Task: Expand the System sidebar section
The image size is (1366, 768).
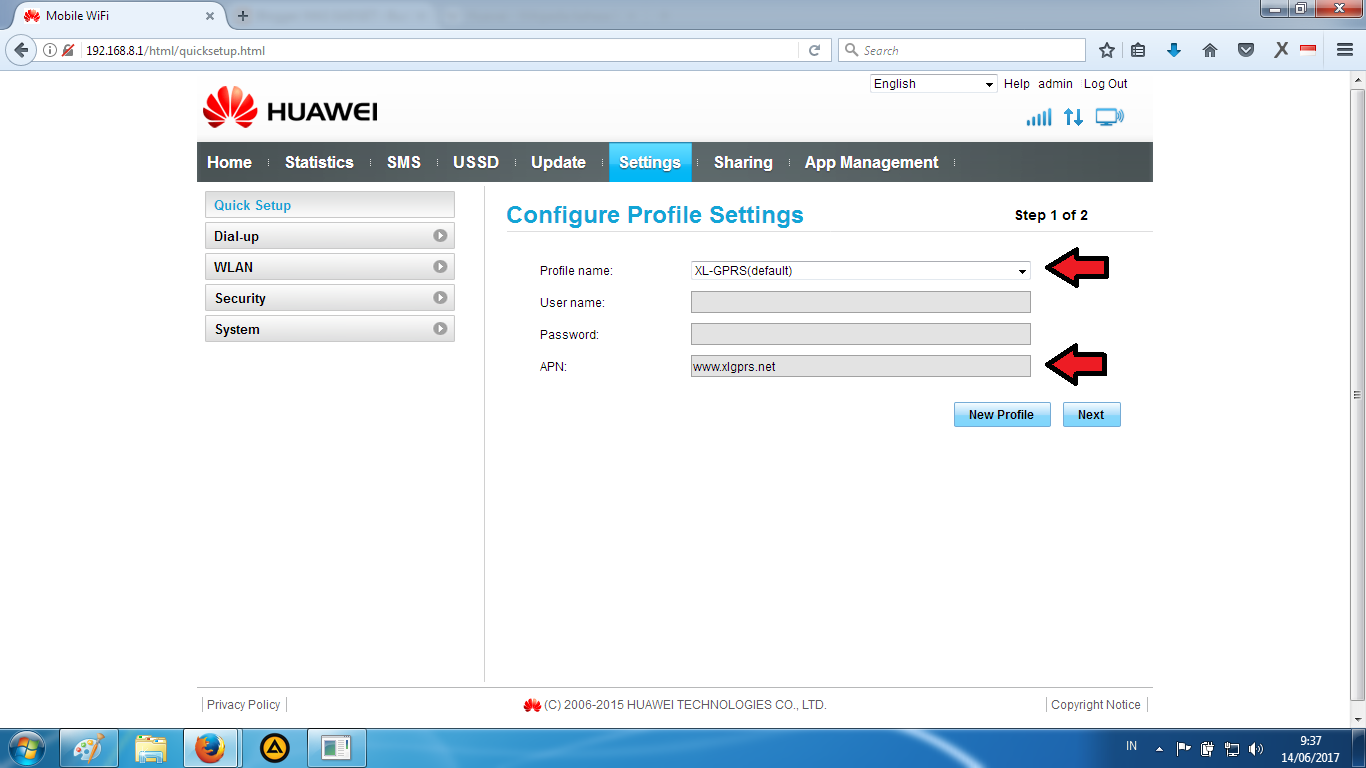Action: [330, 329]
